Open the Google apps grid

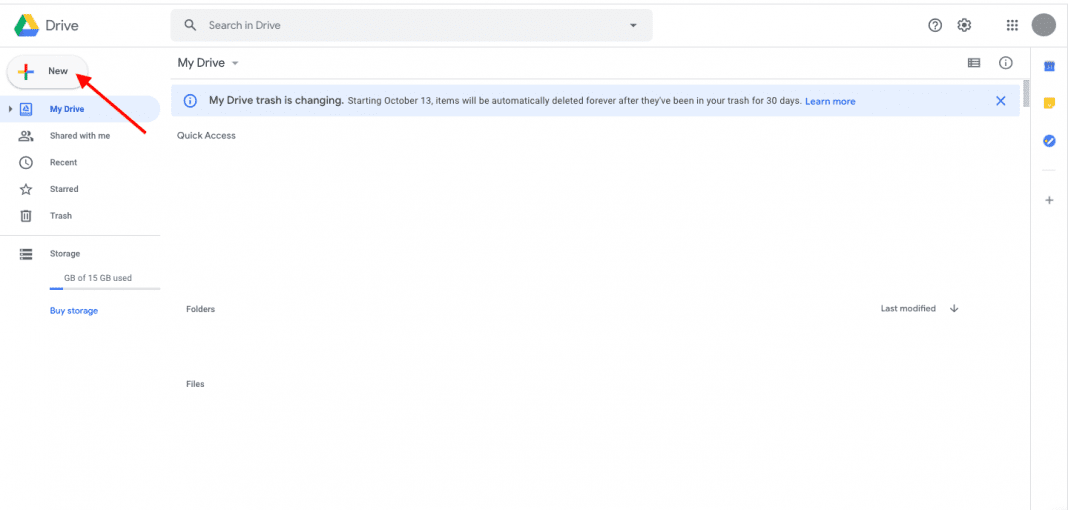[1012, 25]
